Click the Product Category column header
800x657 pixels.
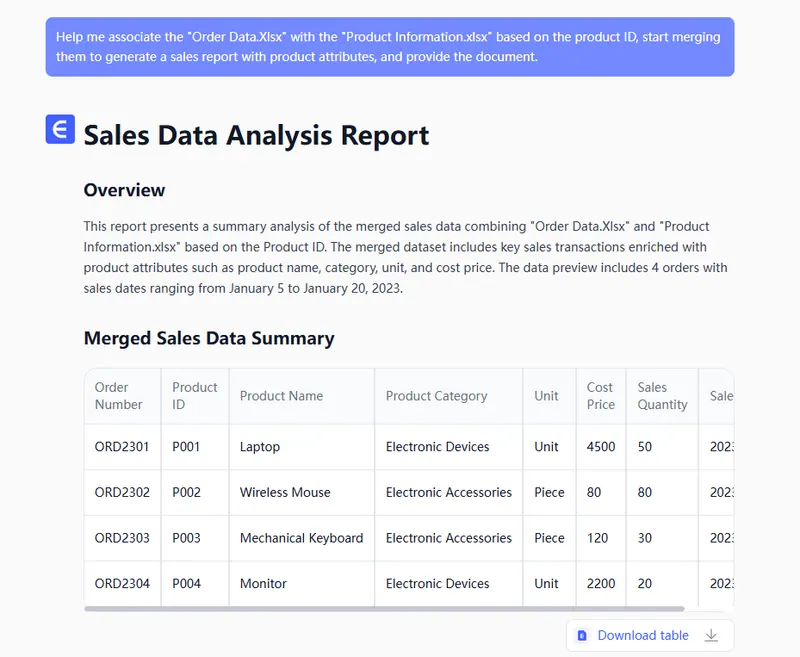436,396
